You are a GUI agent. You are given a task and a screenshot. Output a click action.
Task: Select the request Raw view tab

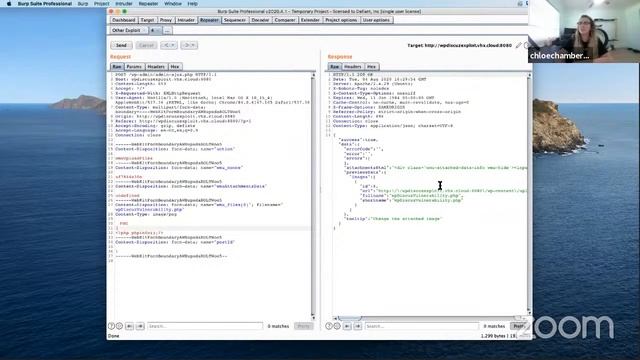(117, 67)
